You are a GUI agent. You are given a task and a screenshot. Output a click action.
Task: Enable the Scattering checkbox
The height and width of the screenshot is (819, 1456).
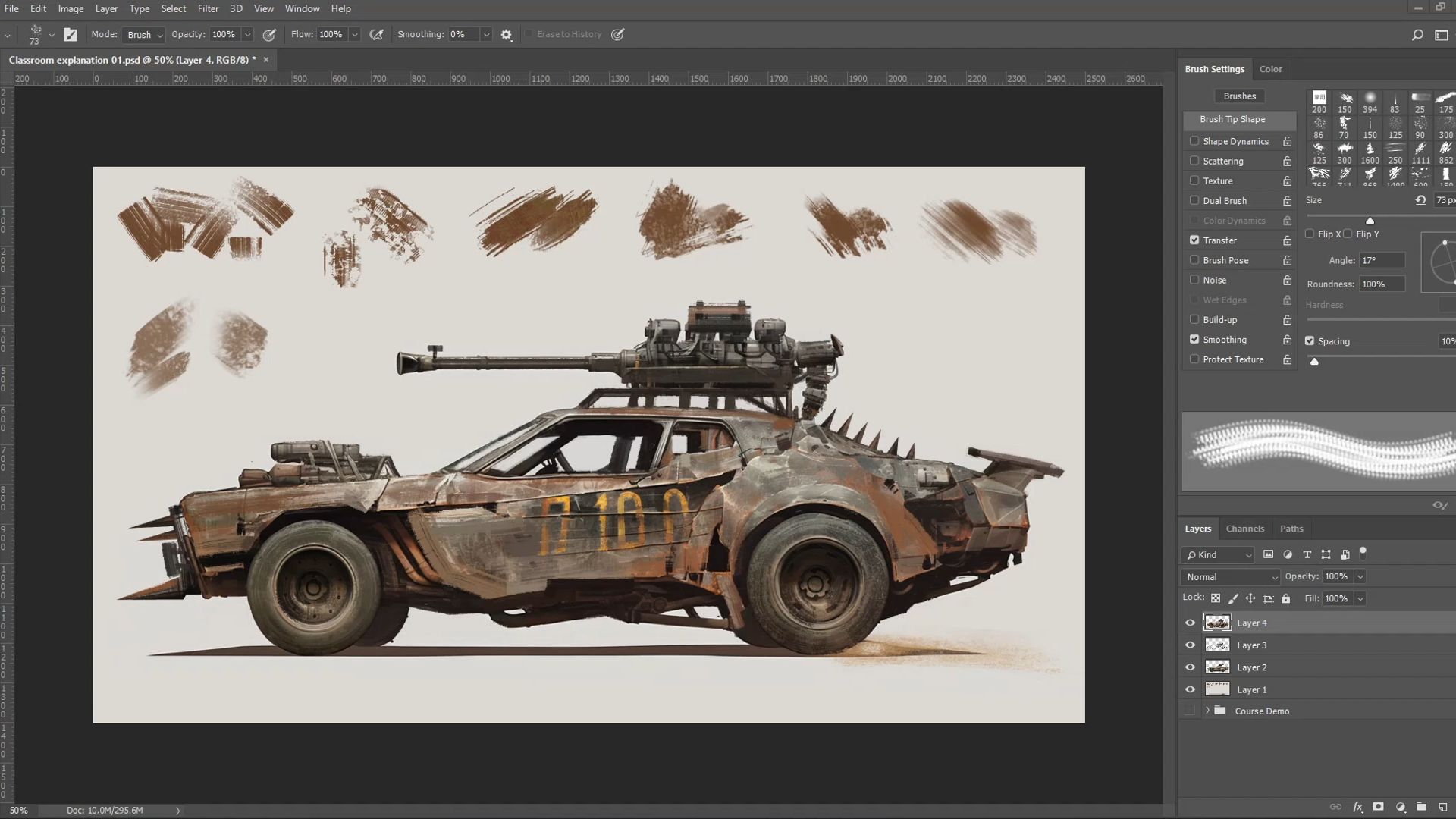pos(1194,161)
